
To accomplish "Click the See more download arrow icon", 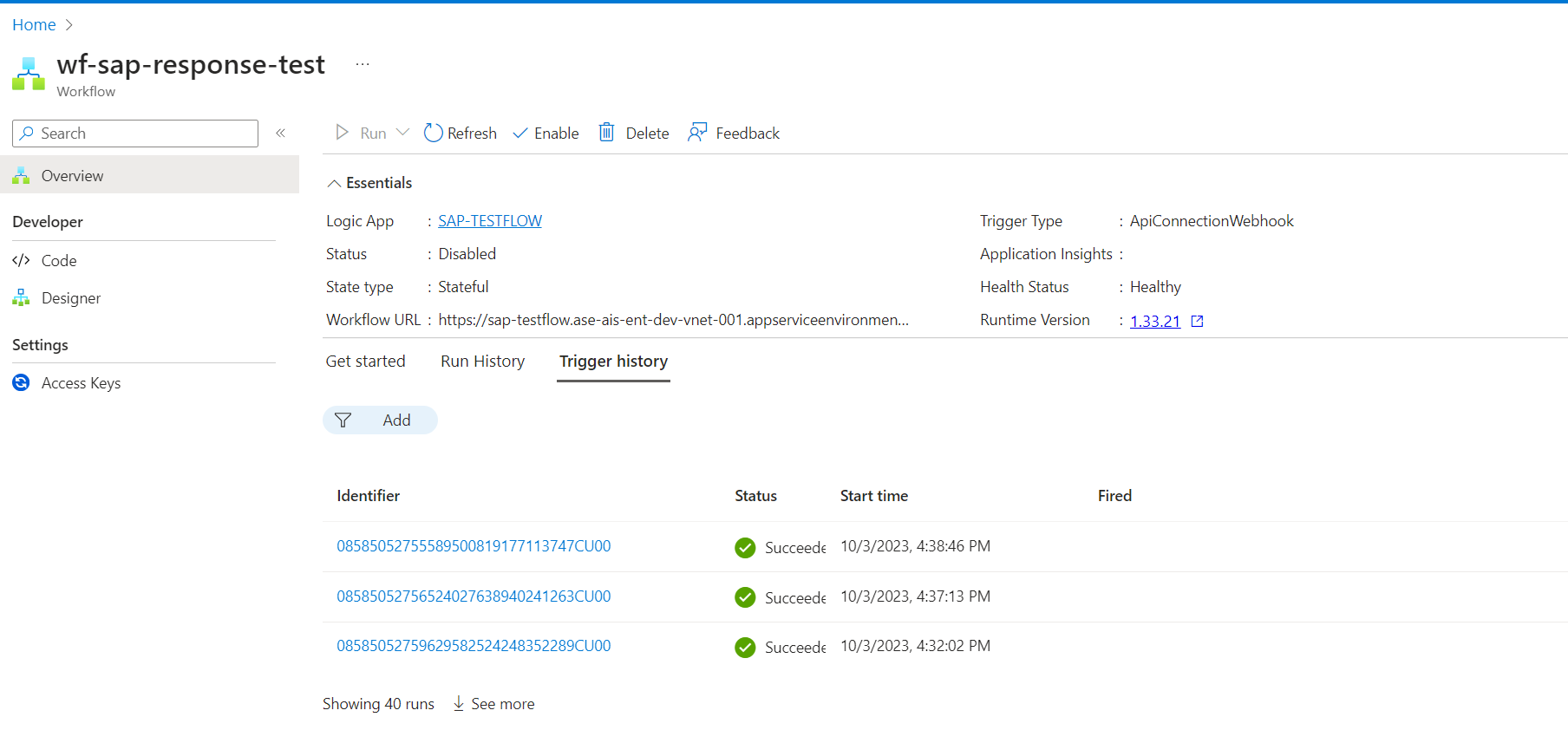I will point(459,704).
